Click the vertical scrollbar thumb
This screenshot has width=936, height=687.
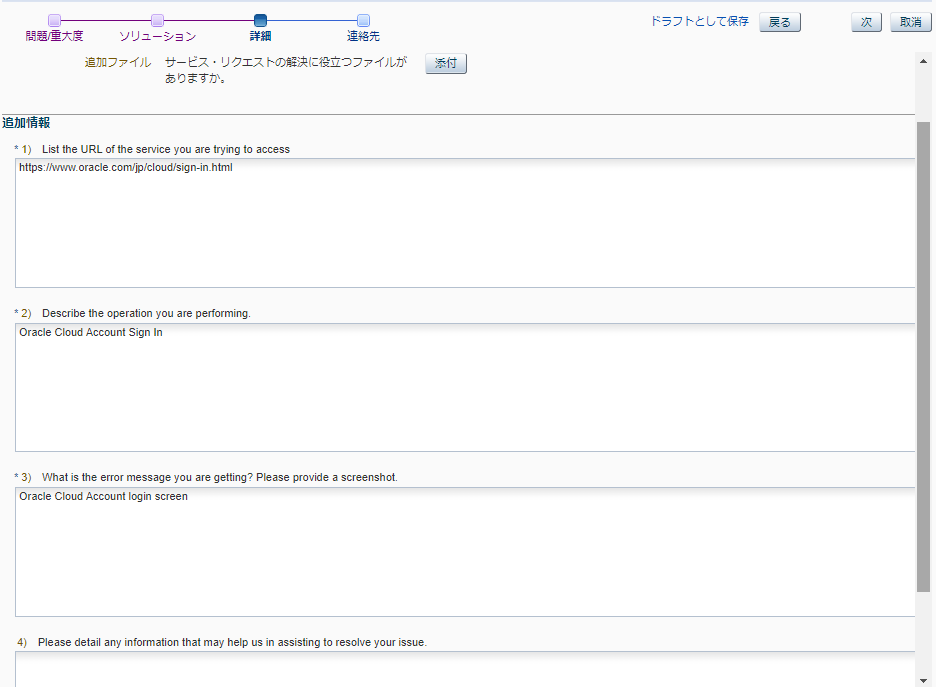[923, 357]
